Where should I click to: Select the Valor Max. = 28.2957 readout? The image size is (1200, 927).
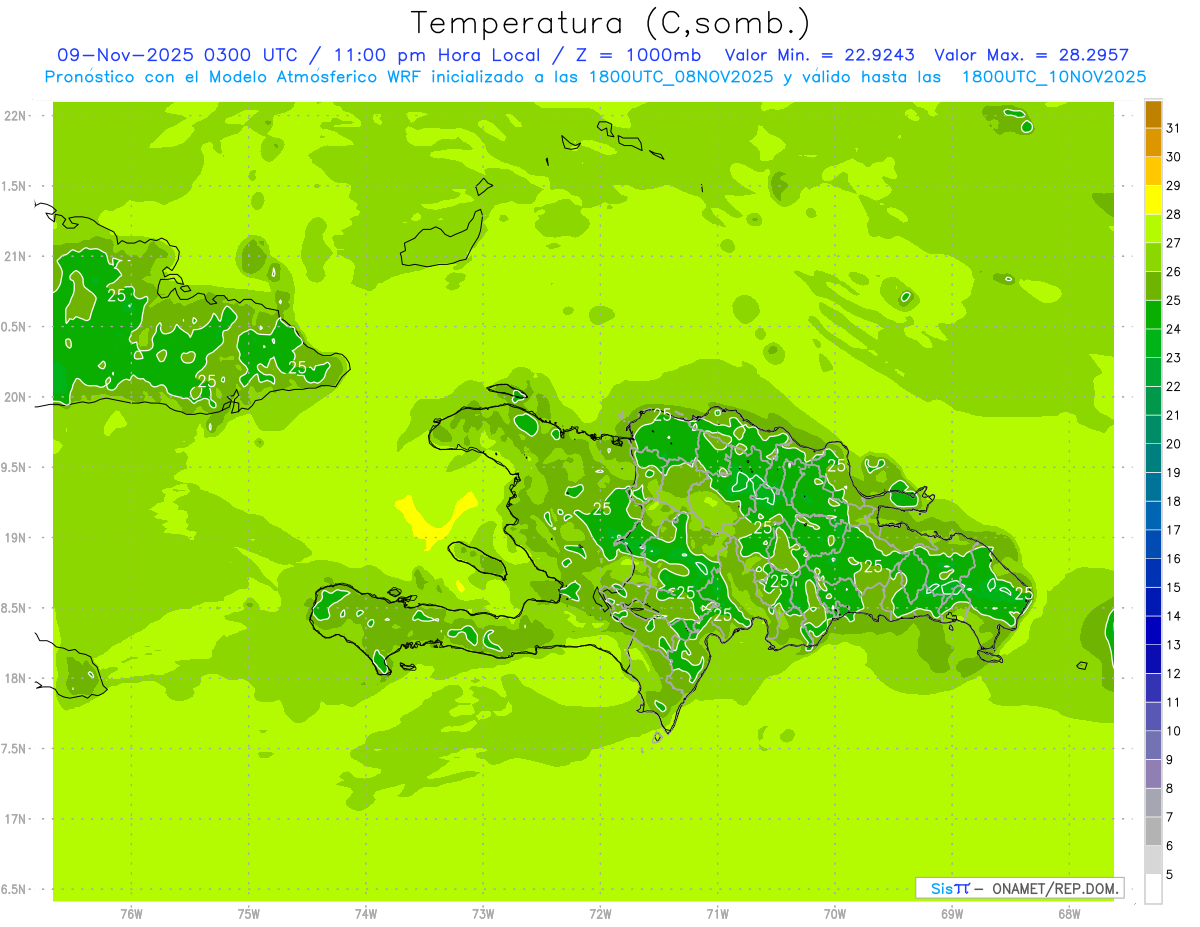tap(1031, 55)
